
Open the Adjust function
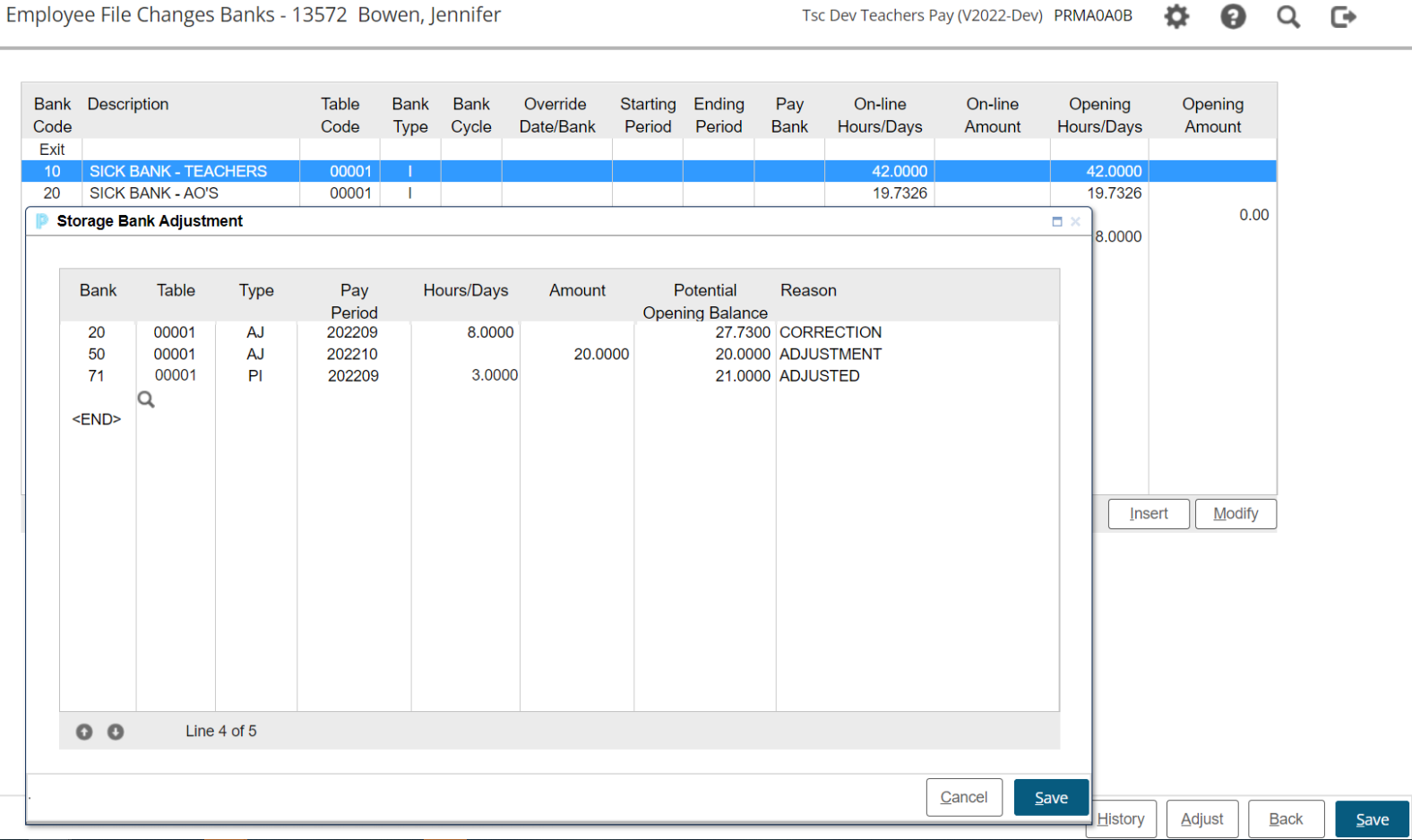[x=1201, y=819]
